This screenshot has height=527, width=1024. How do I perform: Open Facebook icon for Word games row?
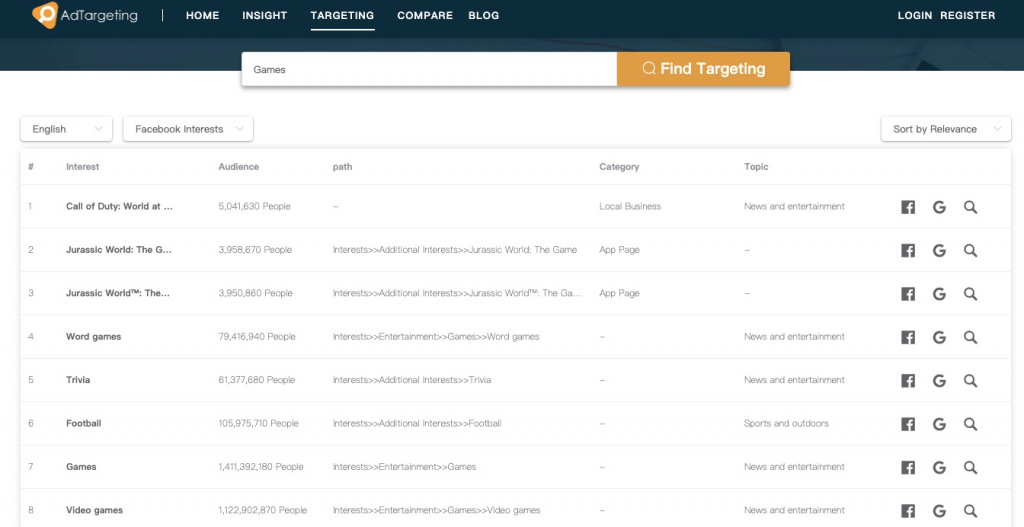(908, 337)
